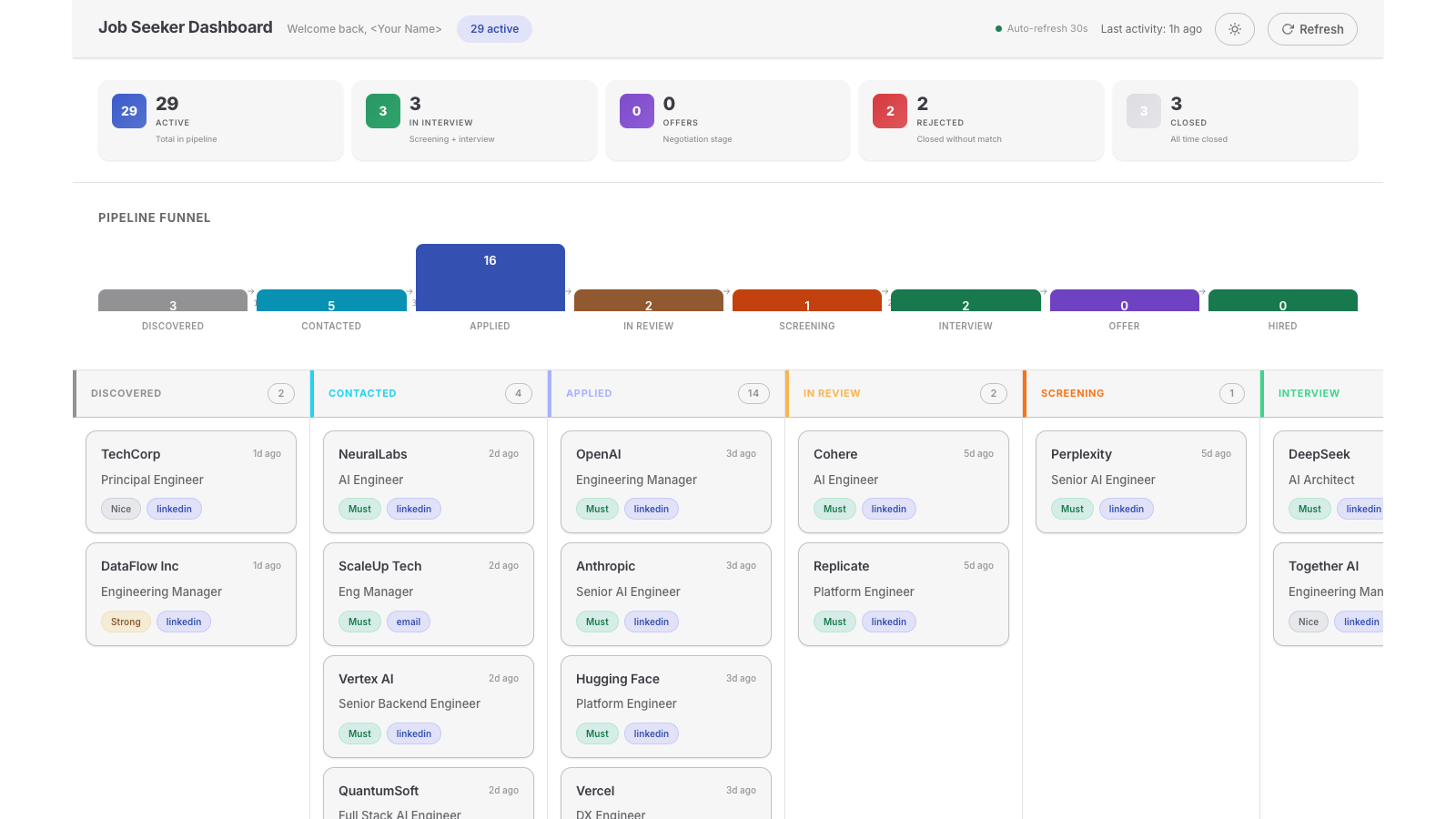Select the gray 3 Closed icon
The image size is (1456, 819).
tap(1144, 111)
